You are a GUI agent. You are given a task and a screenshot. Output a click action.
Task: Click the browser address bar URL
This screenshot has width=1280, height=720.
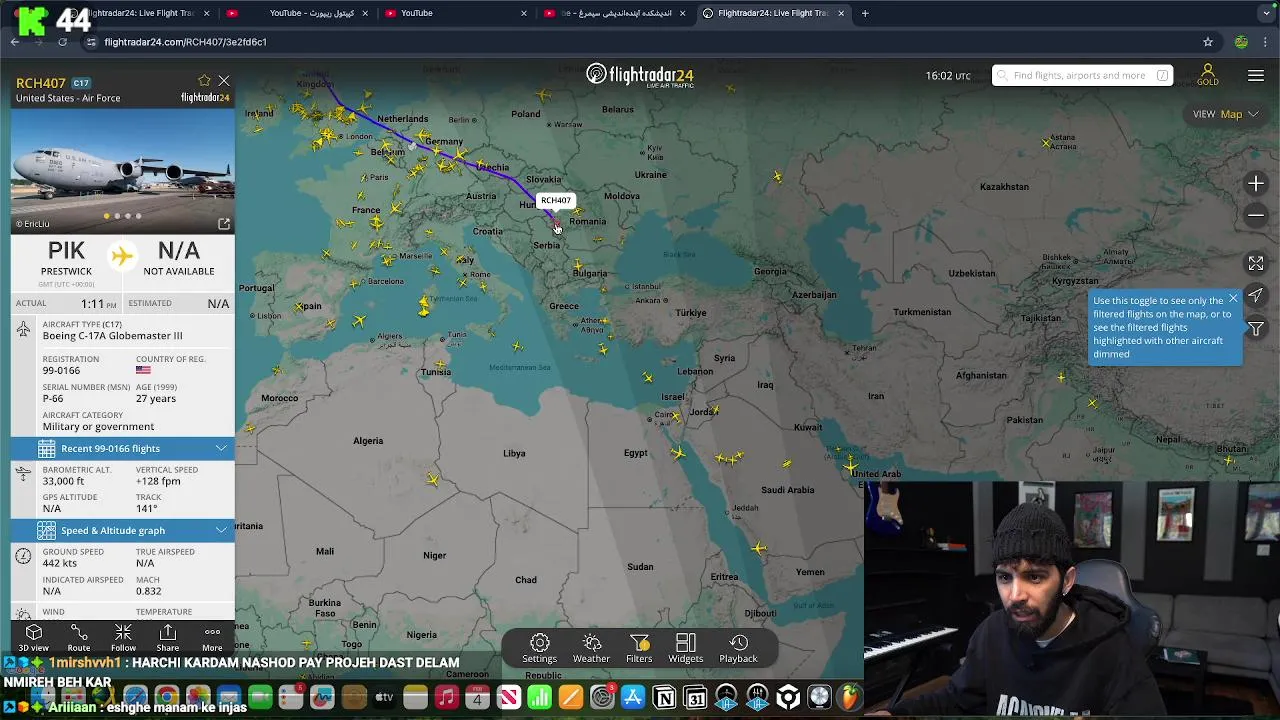(185, 42)
